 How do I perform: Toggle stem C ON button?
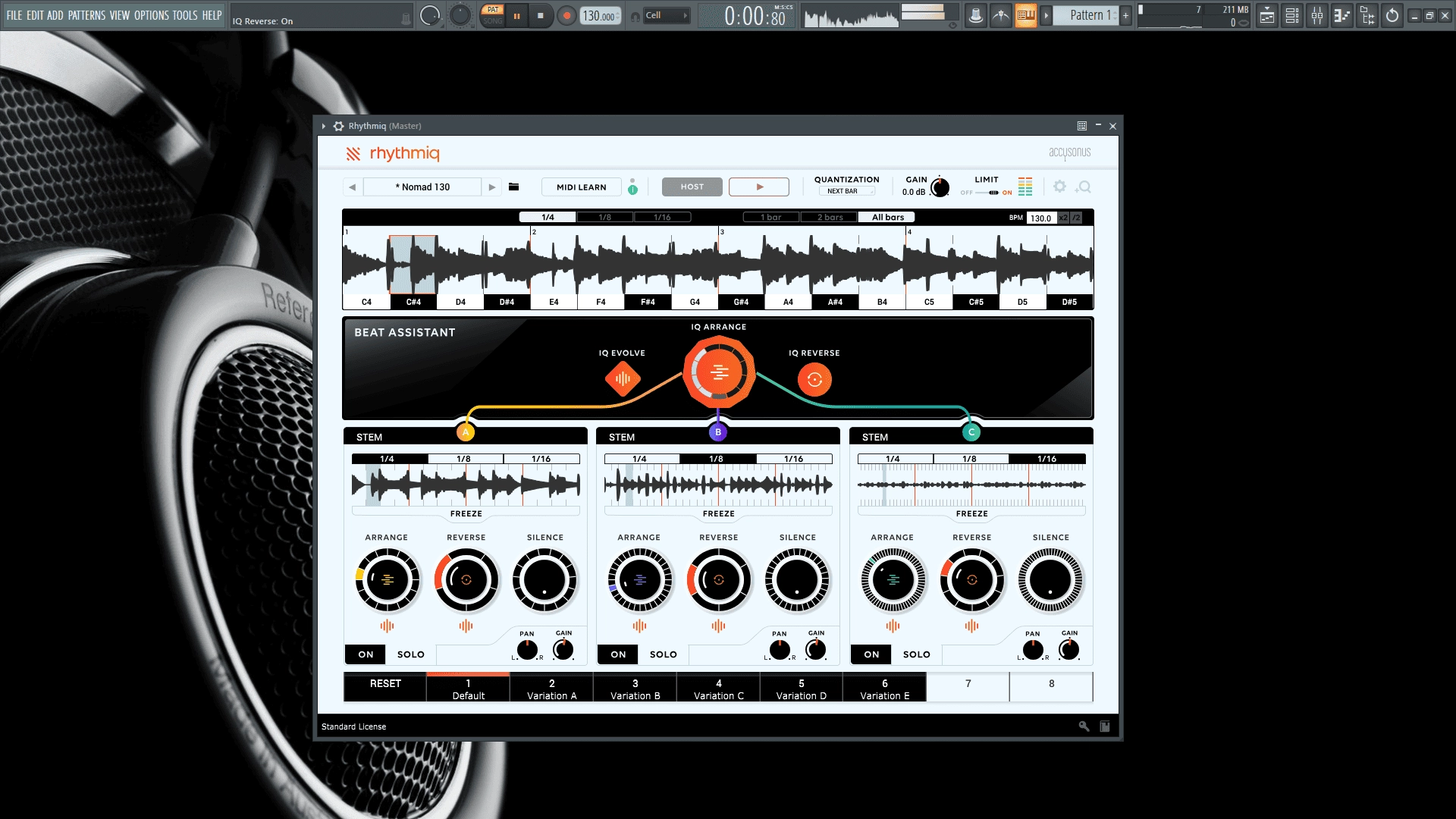point(871,654)
